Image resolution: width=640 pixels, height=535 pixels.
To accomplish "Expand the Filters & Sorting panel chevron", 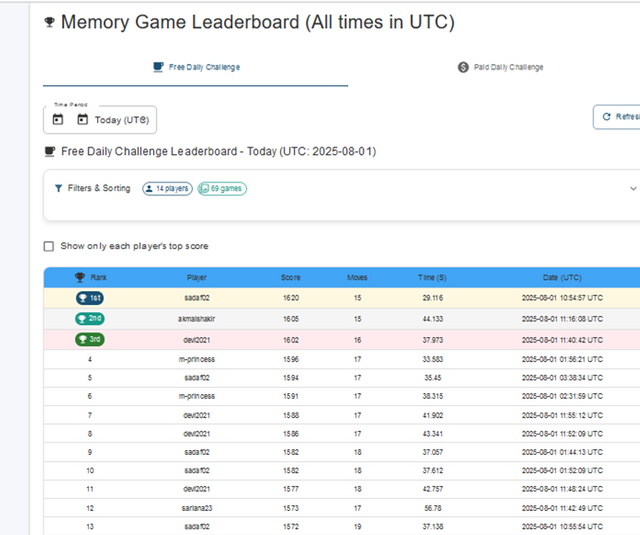I will [633, 189].
